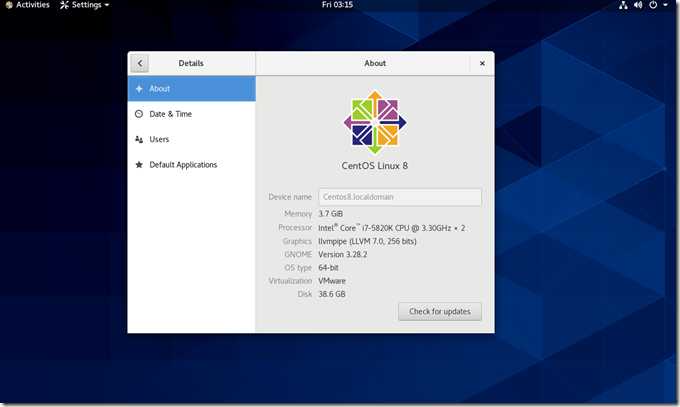Click the Graphics value llvmpipe

pos(367,241)
